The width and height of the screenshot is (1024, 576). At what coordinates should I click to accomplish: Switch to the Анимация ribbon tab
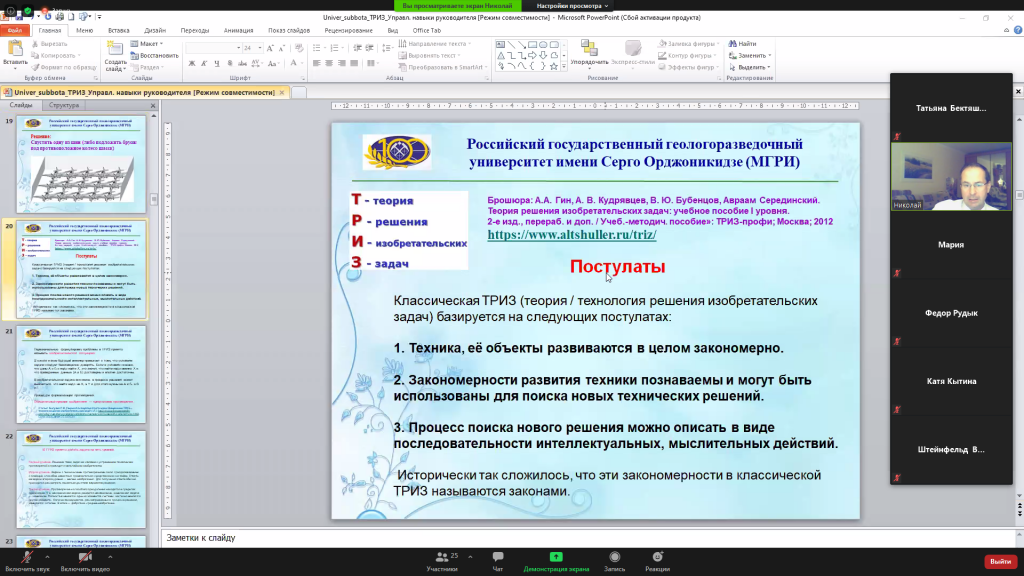238,30
